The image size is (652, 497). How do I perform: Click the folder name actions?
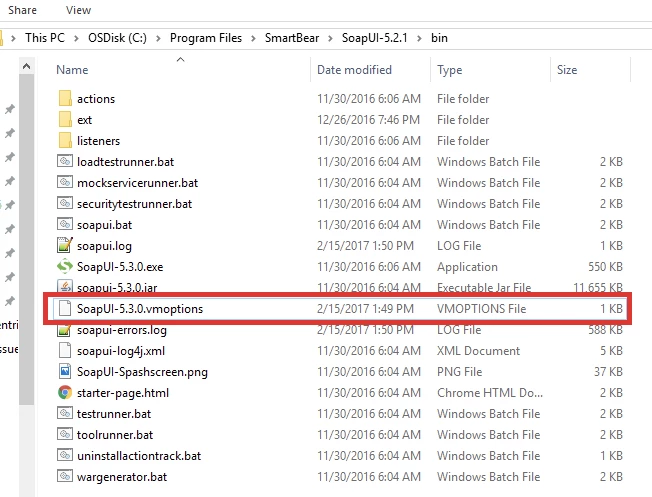[96, 99]
